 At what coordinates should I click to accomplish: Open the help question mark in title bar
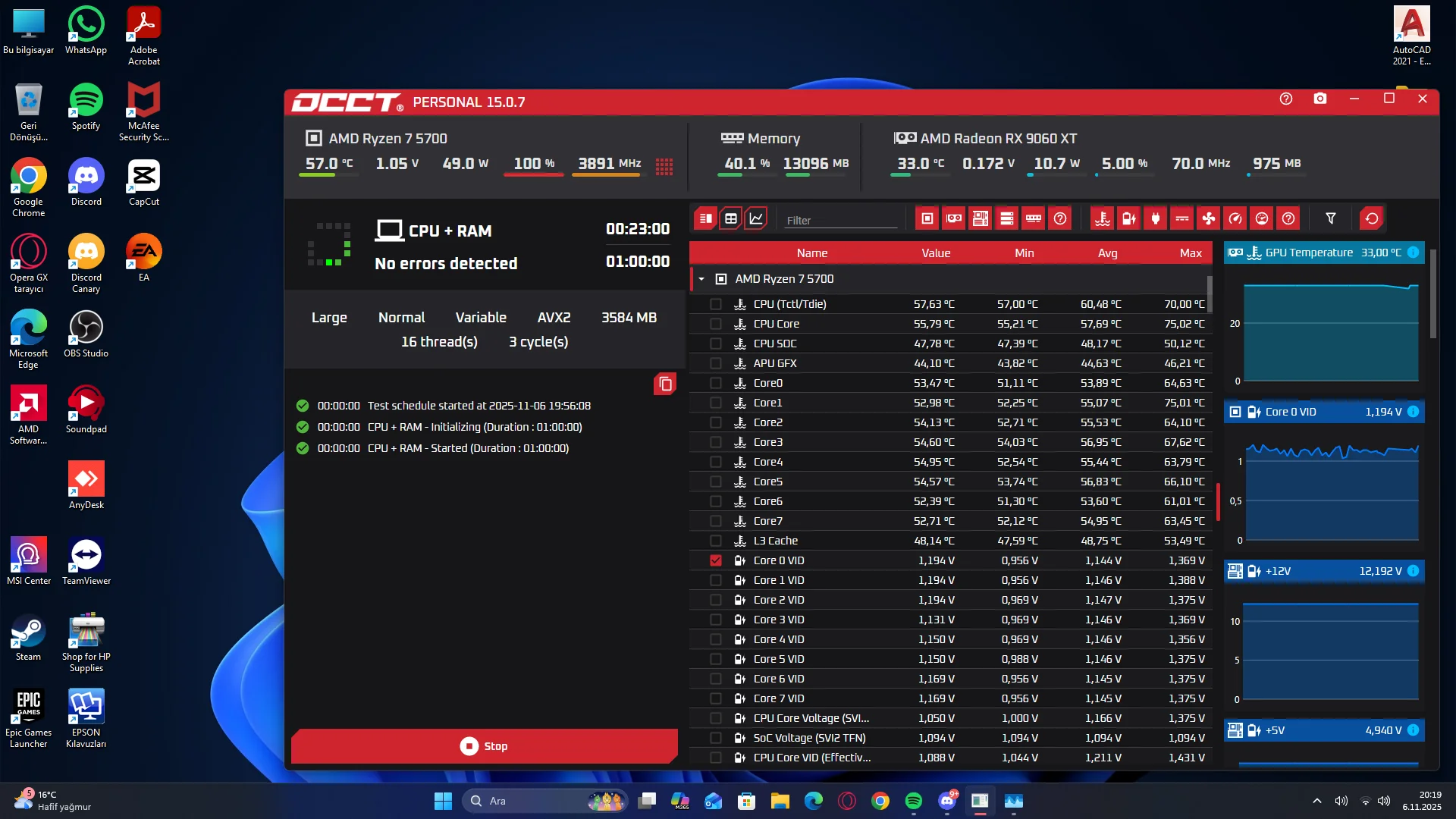1286,99
